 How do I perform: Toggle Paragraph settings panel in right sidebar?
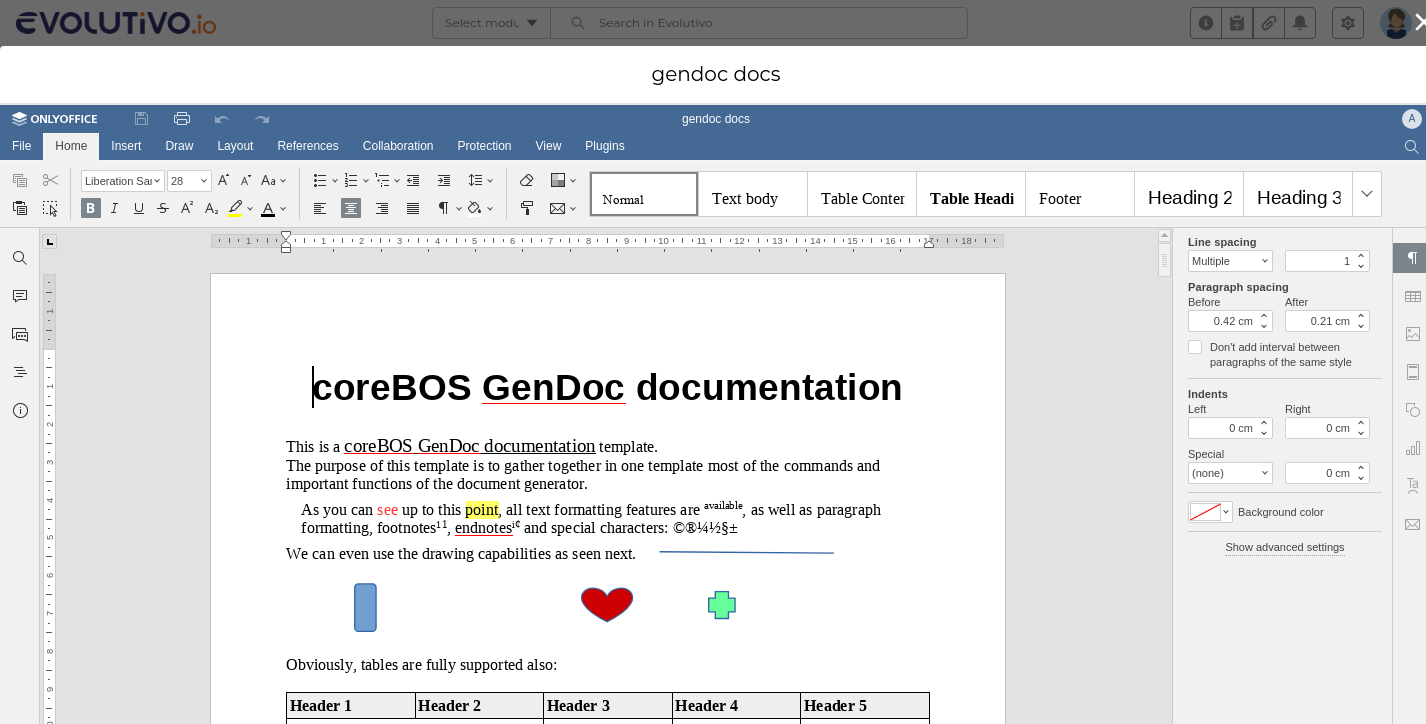point(1412,258)
